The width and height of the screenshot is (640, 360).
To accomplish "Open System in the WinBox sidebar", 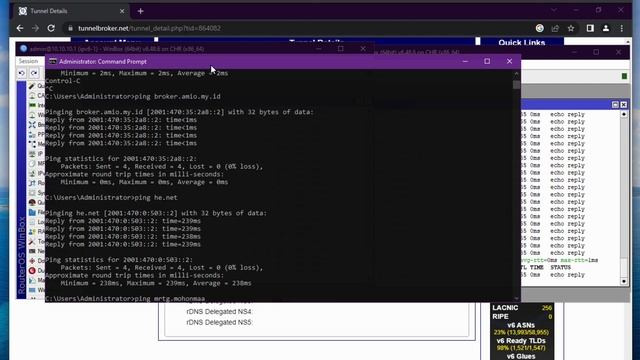I will tap(36, 193).
